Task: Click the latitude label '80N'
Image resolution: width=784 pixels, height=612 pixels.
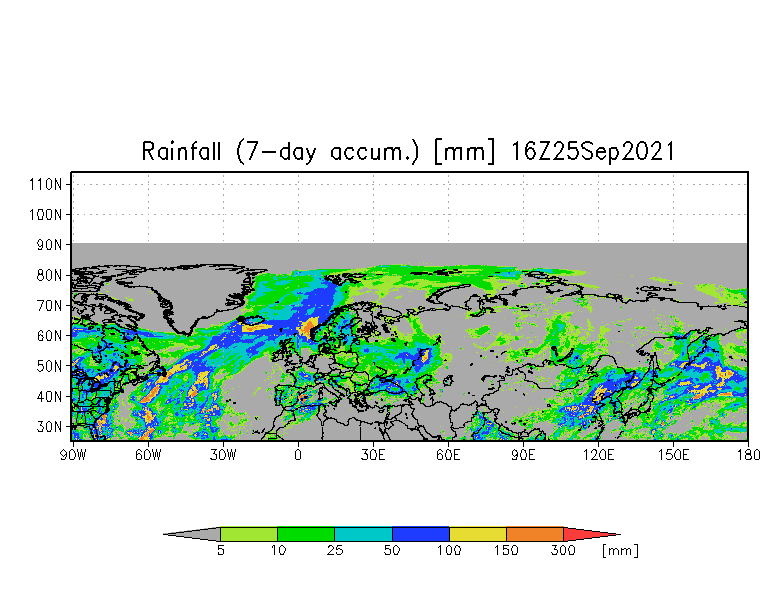Action: tap(49, 276)
